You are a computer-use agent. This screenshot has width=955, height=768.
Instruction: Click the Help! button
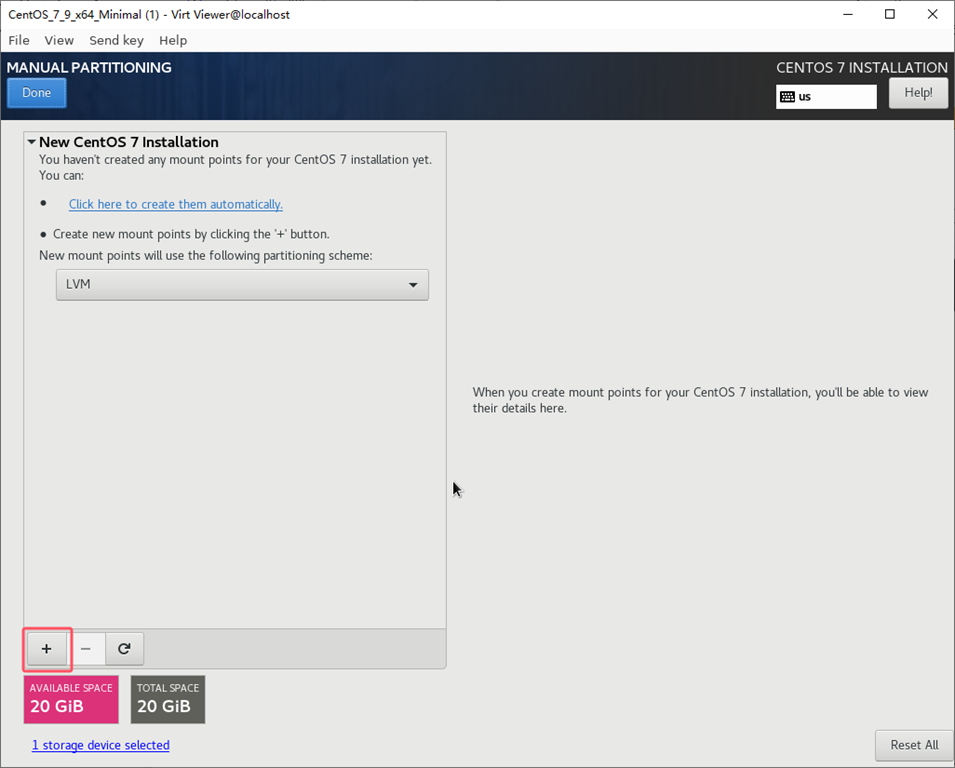(918, 93)
